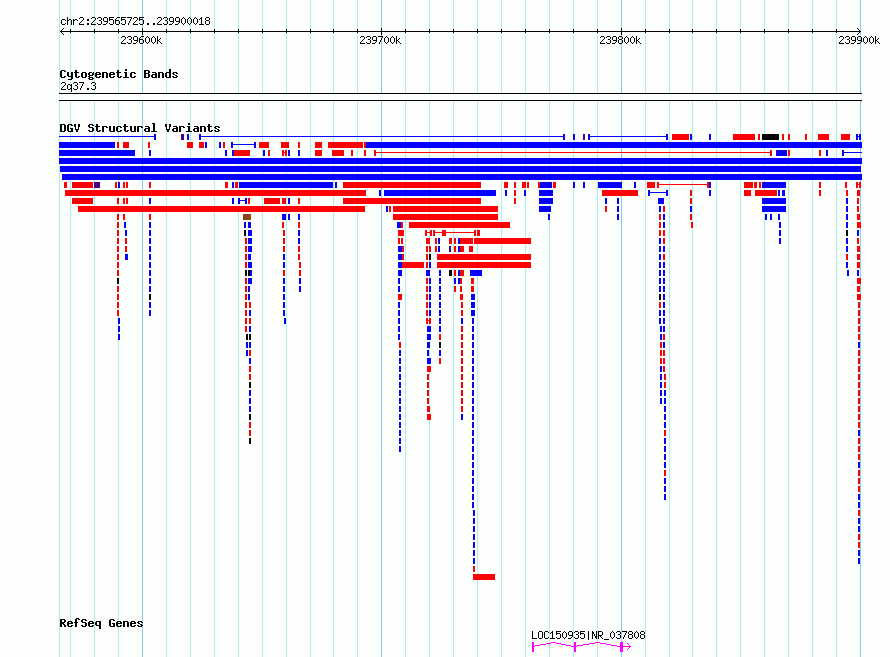Screen dimensions: 890x657
Task: Click the left arrowhead of the ruler
Action: [62, 32]
